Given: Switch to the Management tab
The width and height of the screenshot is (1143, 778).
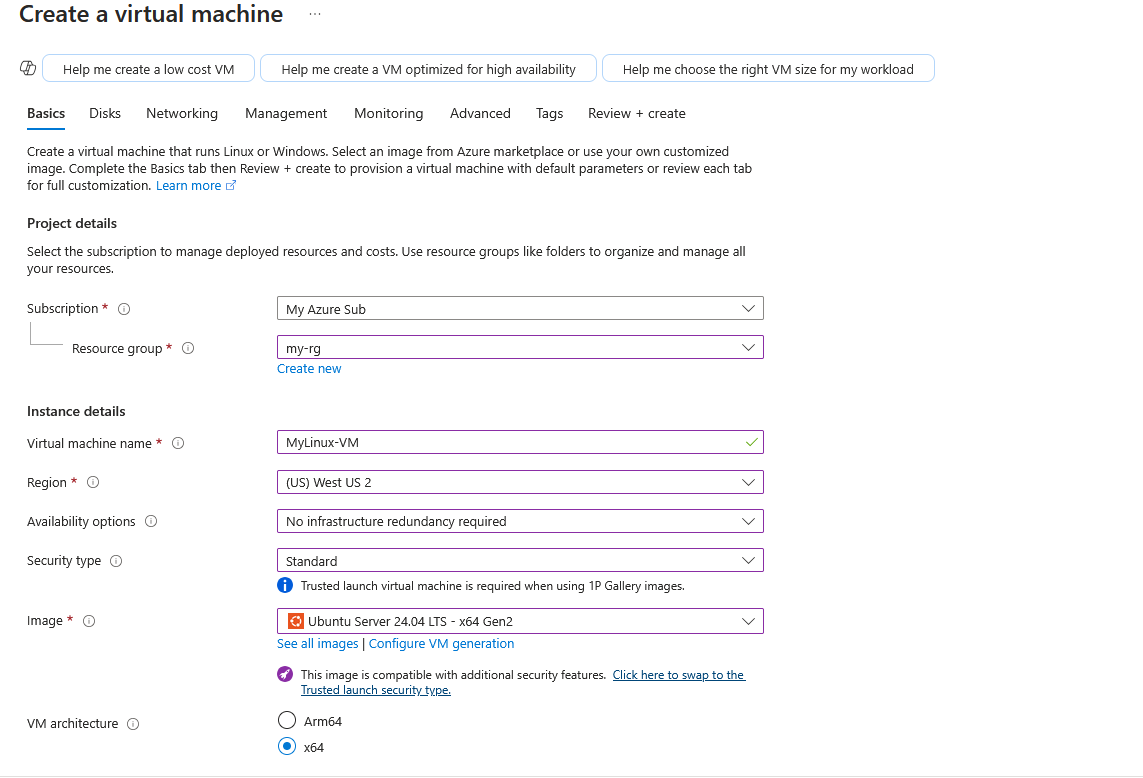Looking at the screenshot, I should point(286,114).
